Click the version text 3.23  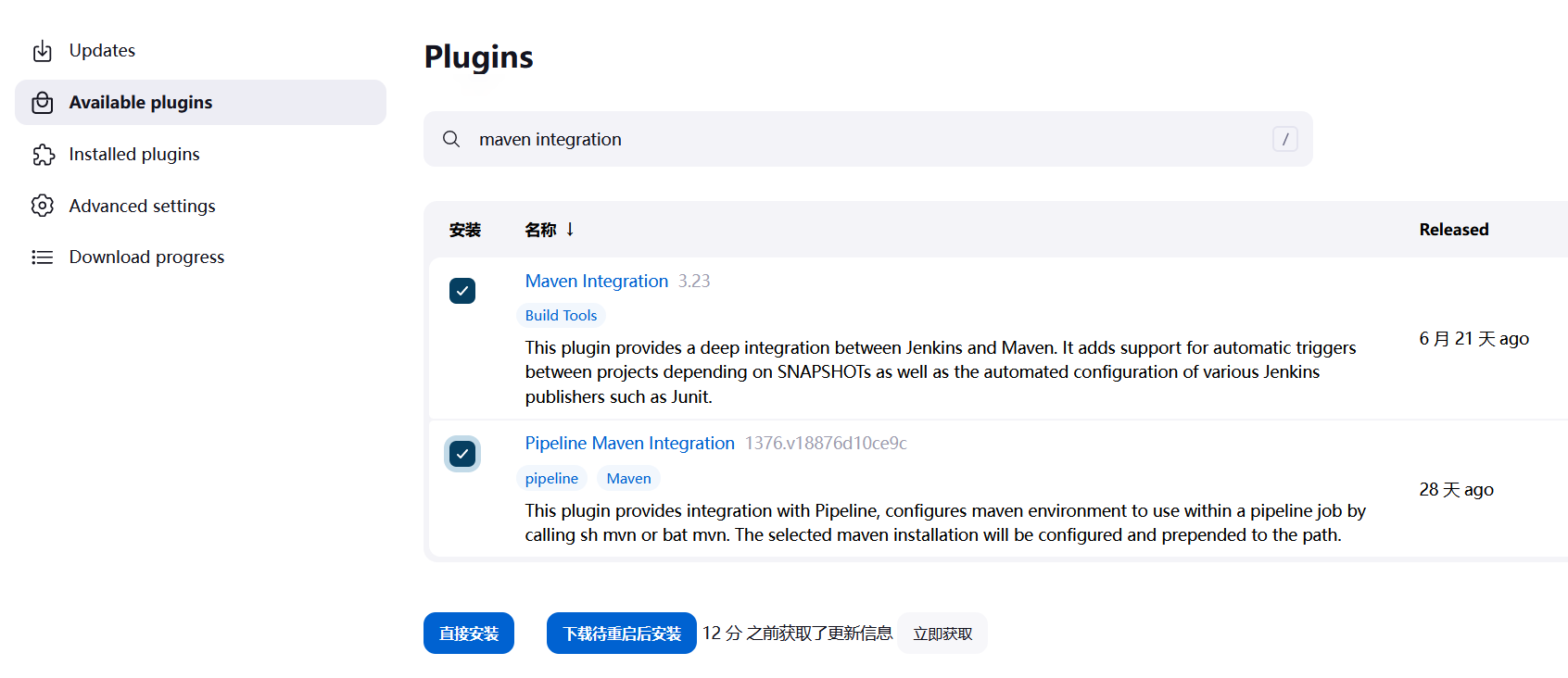coord(694,281)
